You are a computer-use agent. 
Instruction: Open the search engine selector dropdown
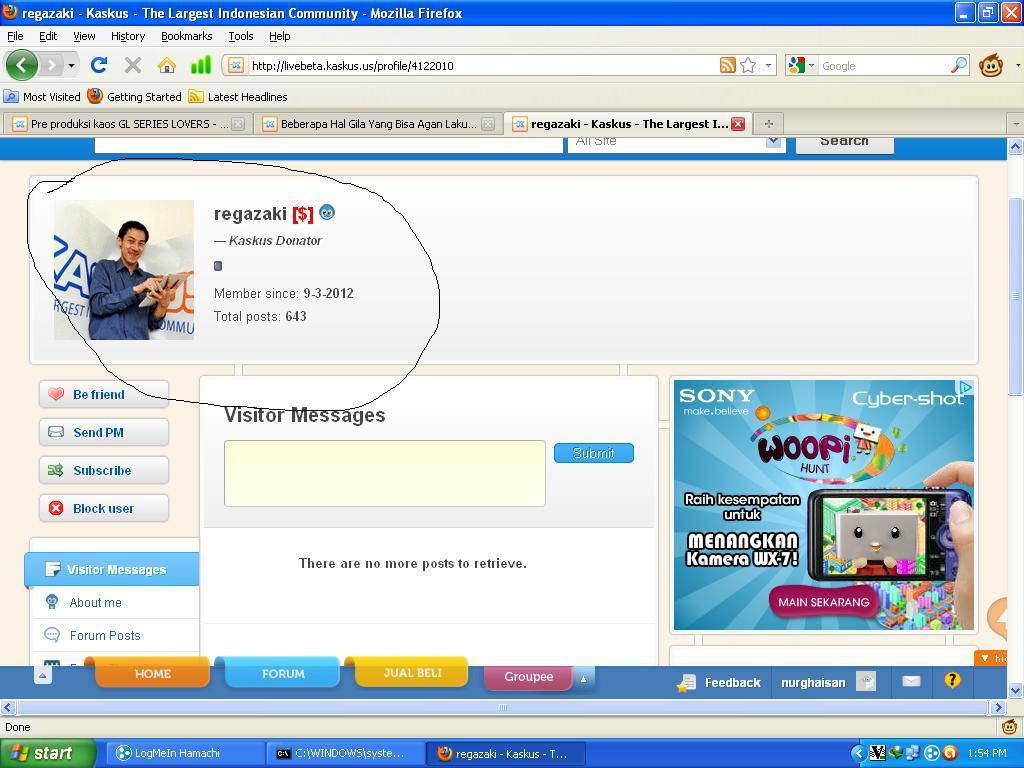click(x=801, y=65)
